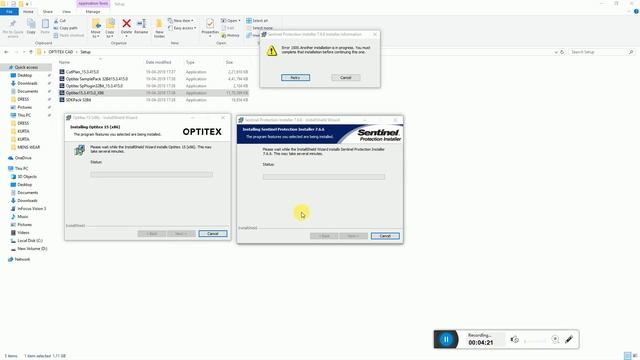Viewport: 640px width, 360px height.
Task: Switch to the View tab
Action: click(66, 11)
